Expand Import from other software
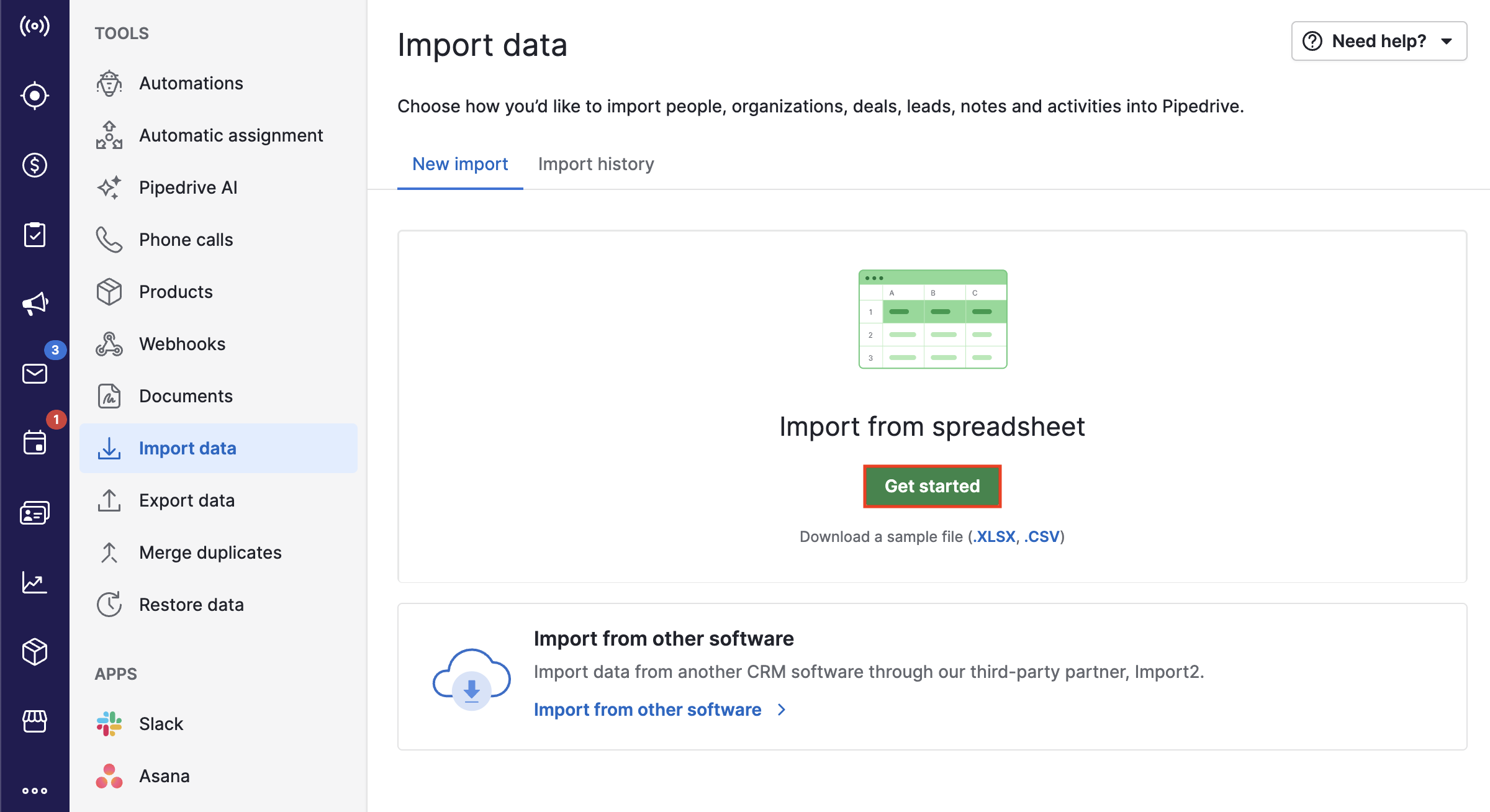This screenshot has height=812, width=1490. click(648, 710)
